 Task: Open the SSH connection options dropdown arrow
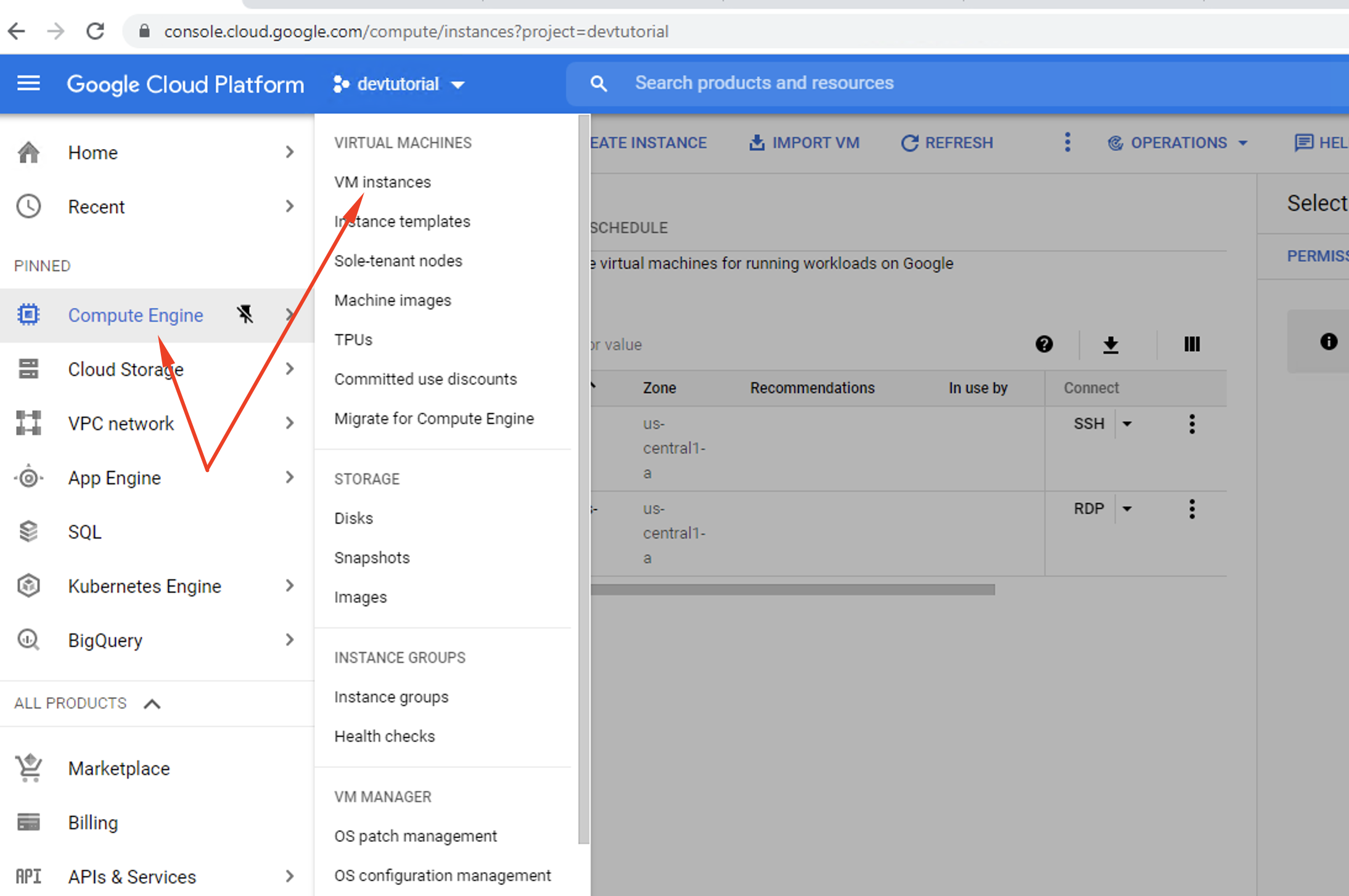(x=1127, y=423)
